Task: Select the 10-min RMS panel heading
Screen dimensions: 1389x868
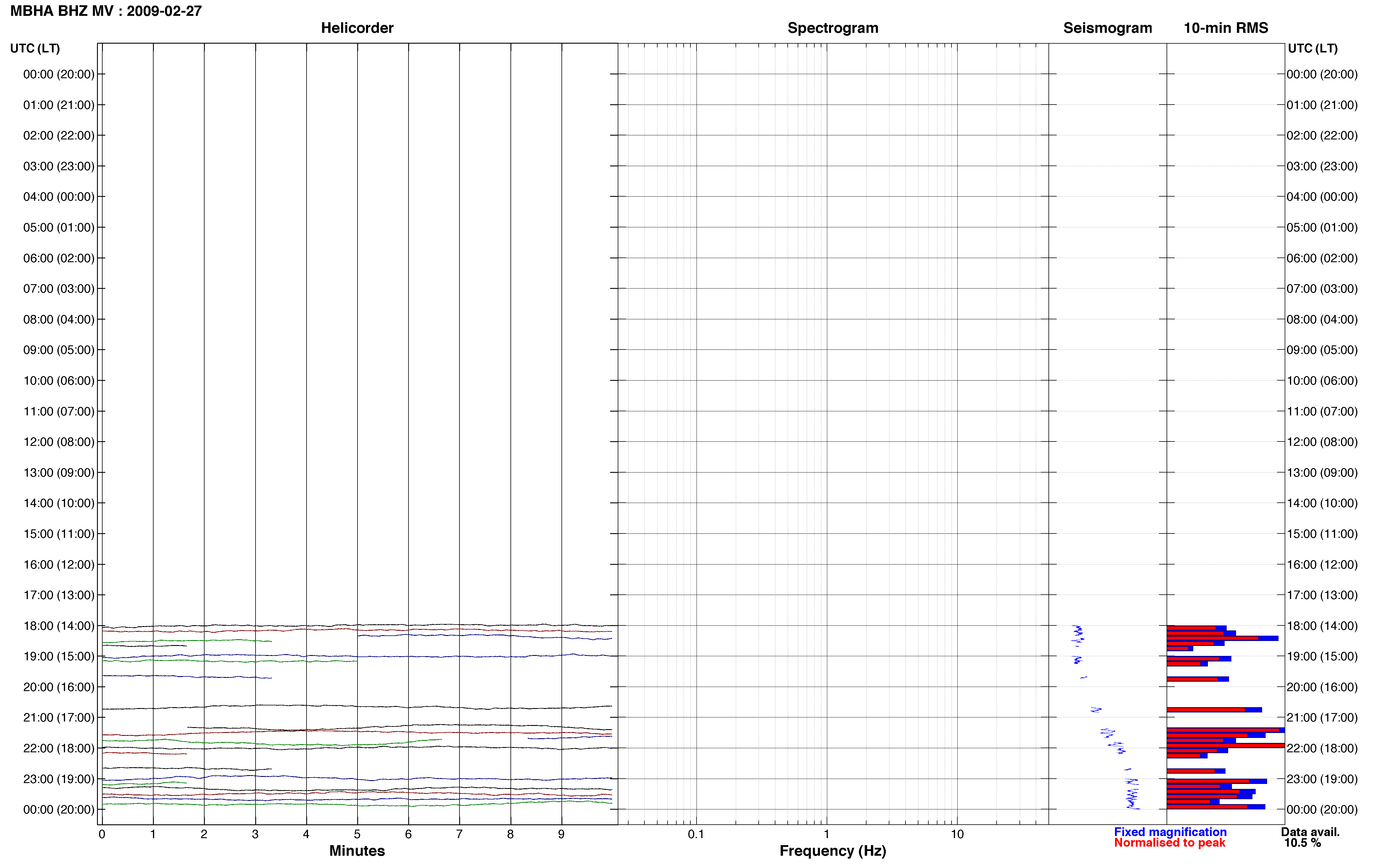Action: (x=1226, y=28)
